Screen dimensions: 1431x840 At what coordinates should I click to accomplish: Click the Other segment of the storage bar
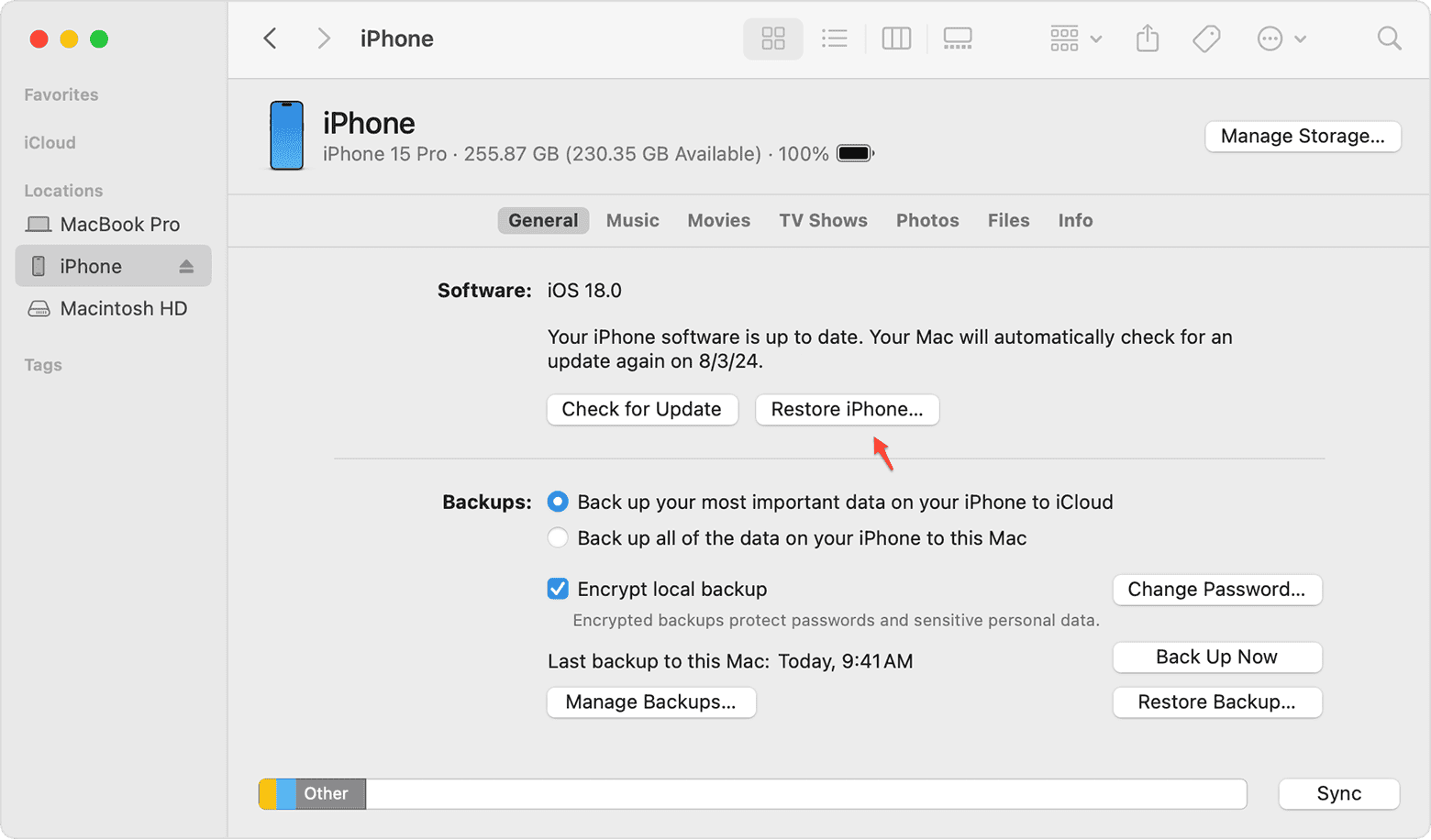coord(326,793)
